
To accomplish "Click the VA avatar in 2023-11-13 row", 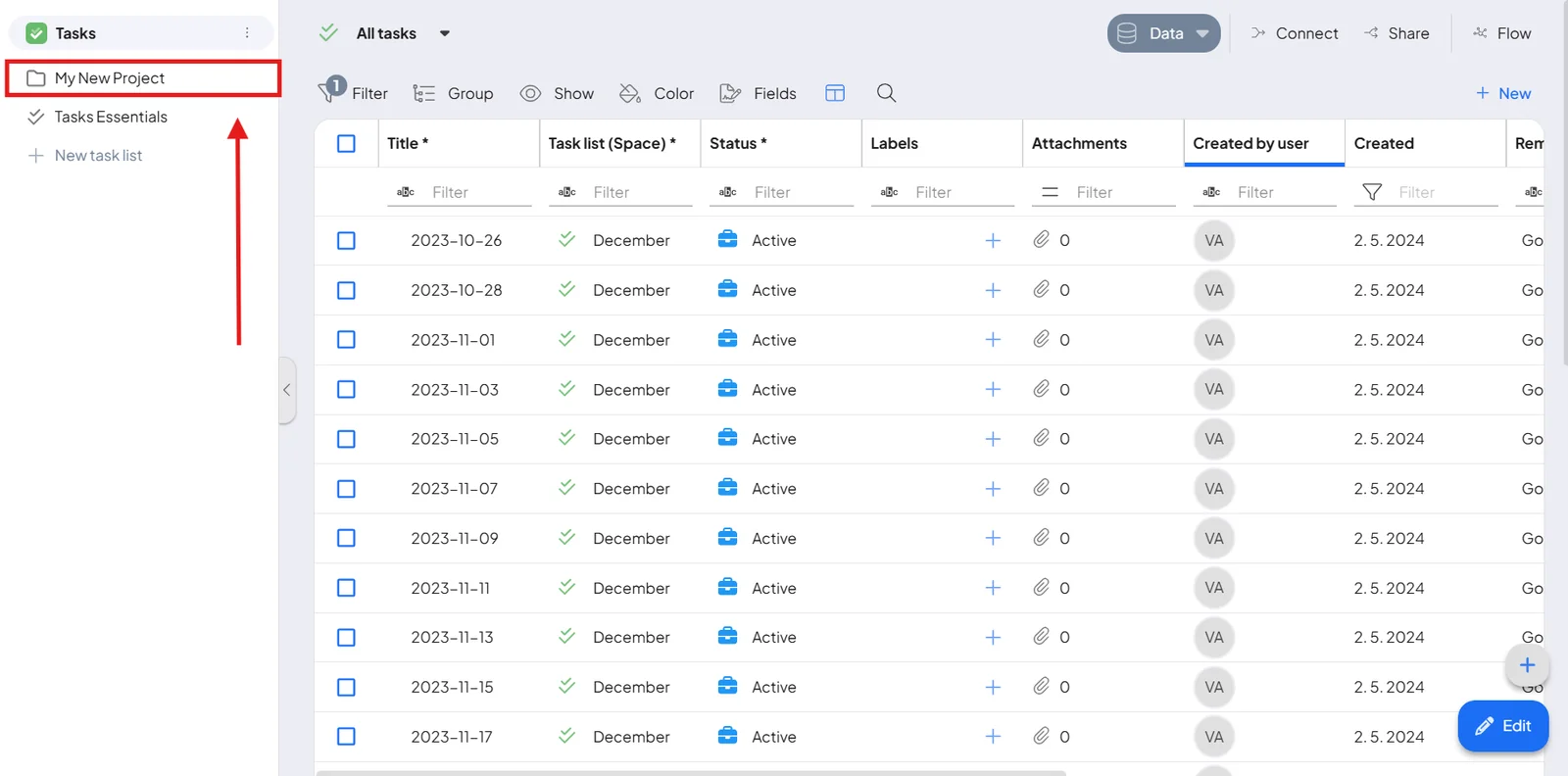I will point(1214,637).
